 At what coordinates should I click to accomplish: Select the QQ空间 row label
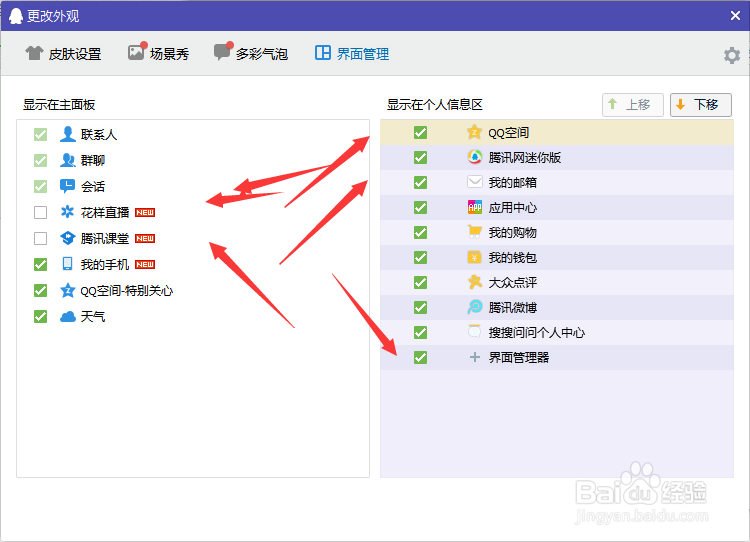click(x=508, y=133)
